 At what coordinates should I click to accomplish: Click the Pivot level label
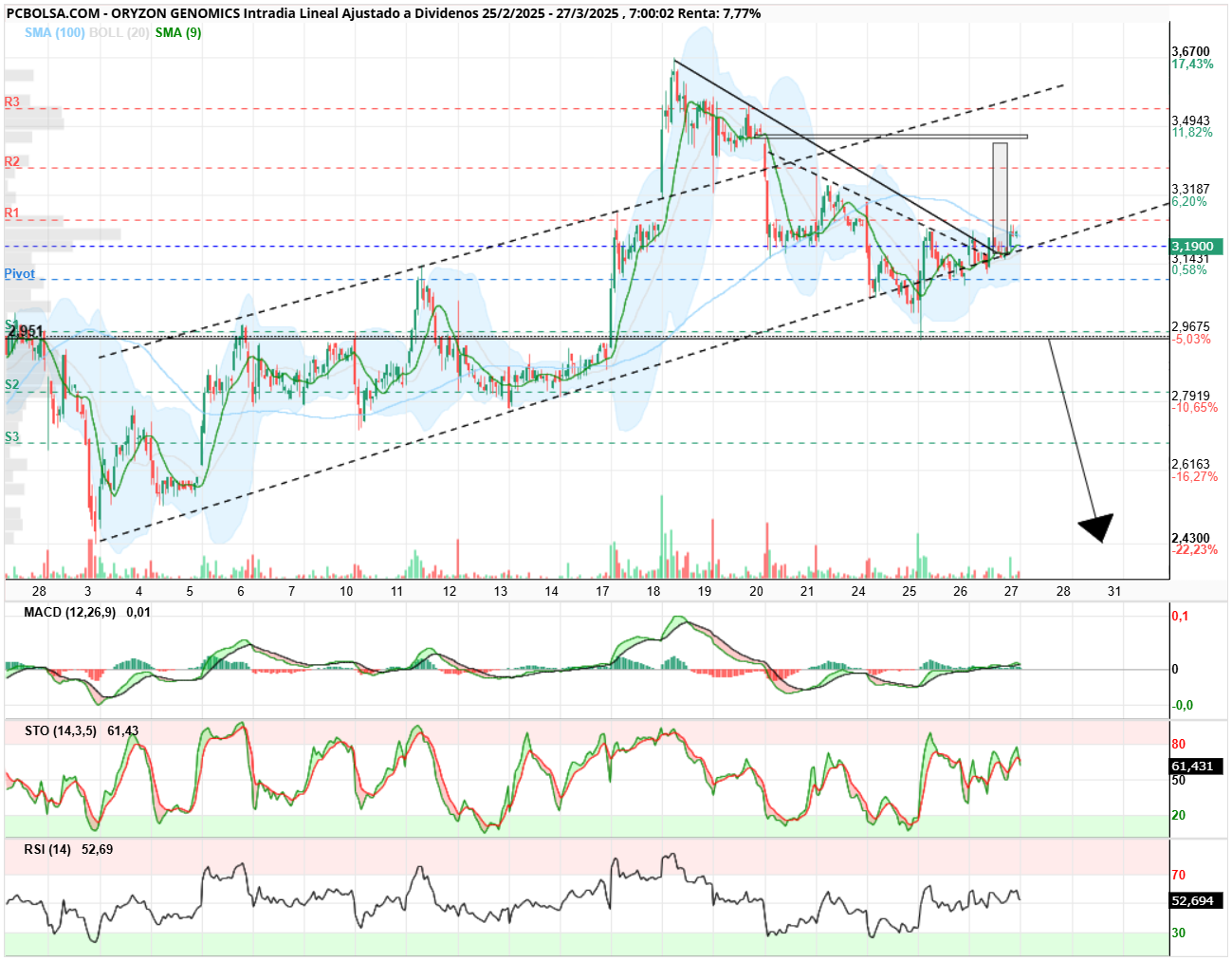pyautogui.click(x=19, y=274)
